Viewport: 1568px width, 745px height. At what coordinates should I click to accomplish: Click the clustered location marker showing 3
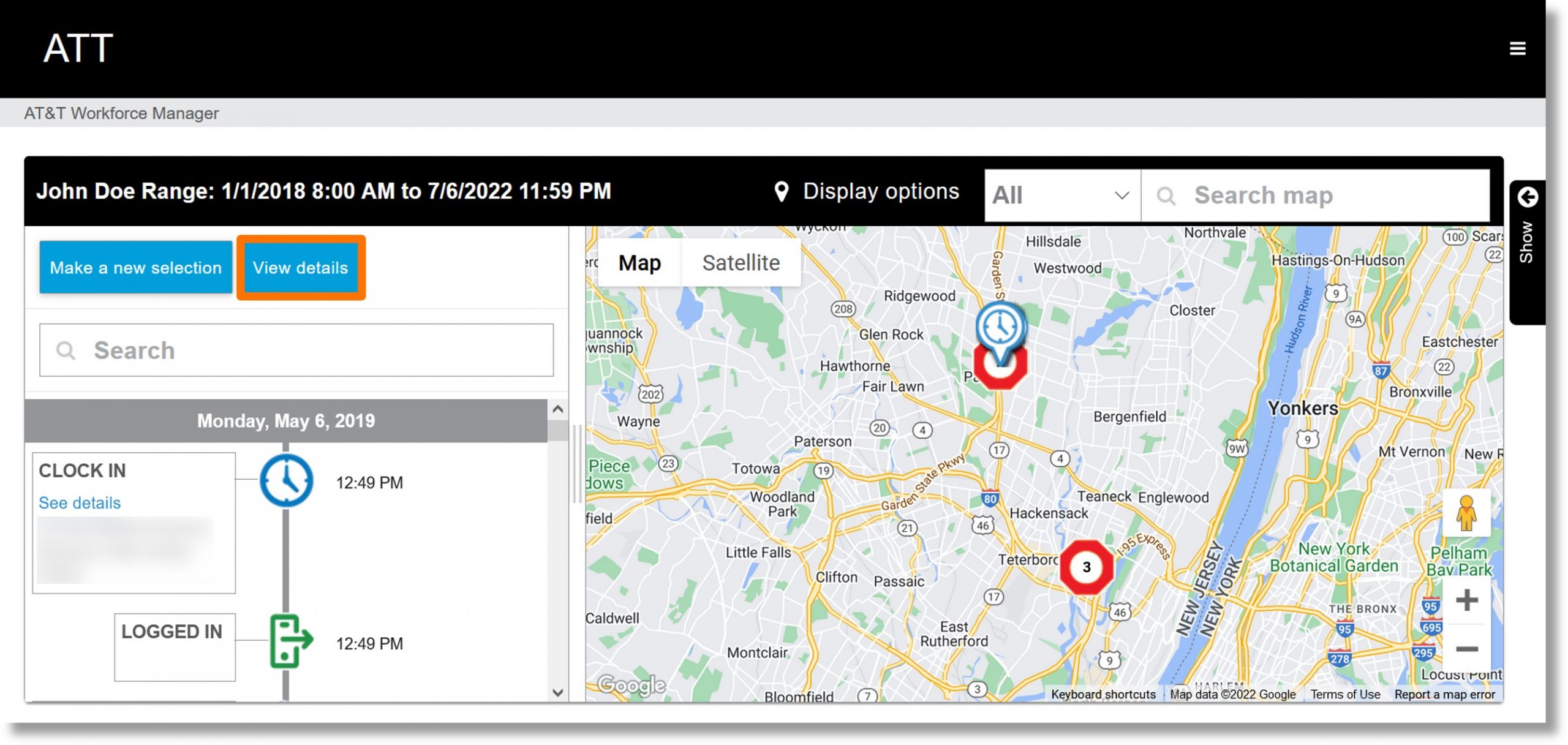(1086, 566)
